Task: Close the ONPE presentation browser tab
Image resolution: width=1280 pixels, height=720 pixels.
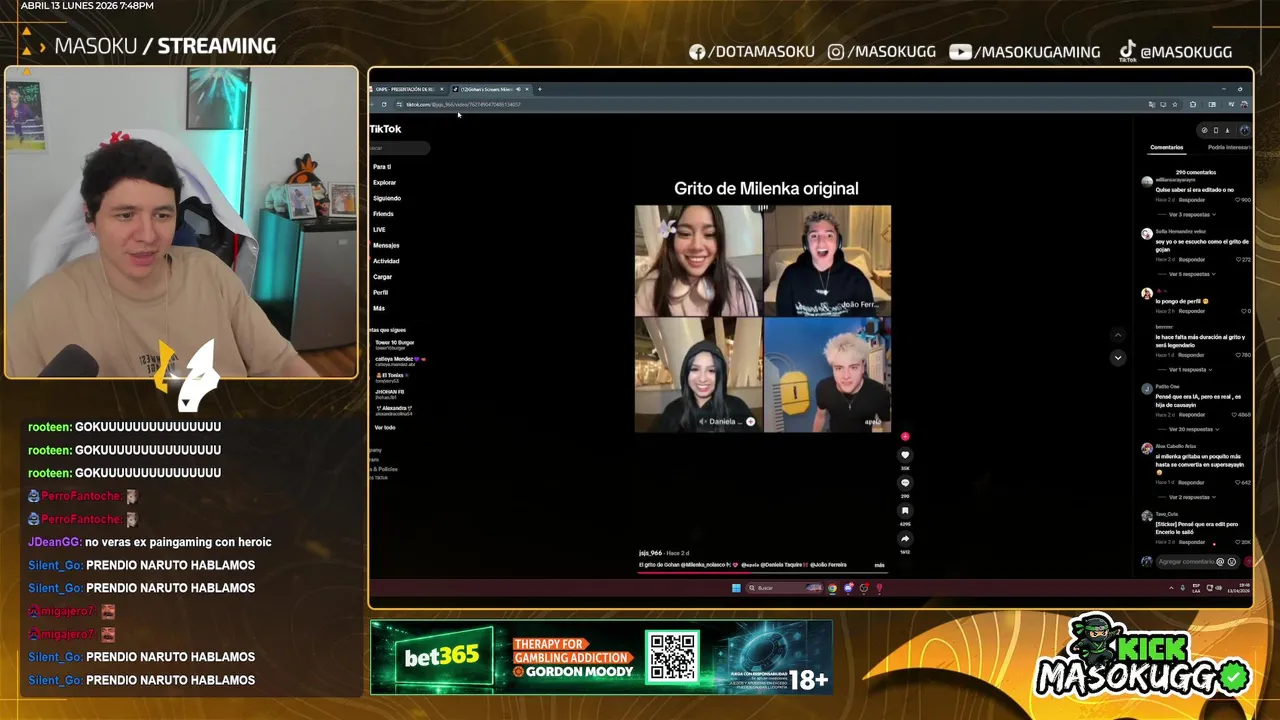Action: pos(441,89)
